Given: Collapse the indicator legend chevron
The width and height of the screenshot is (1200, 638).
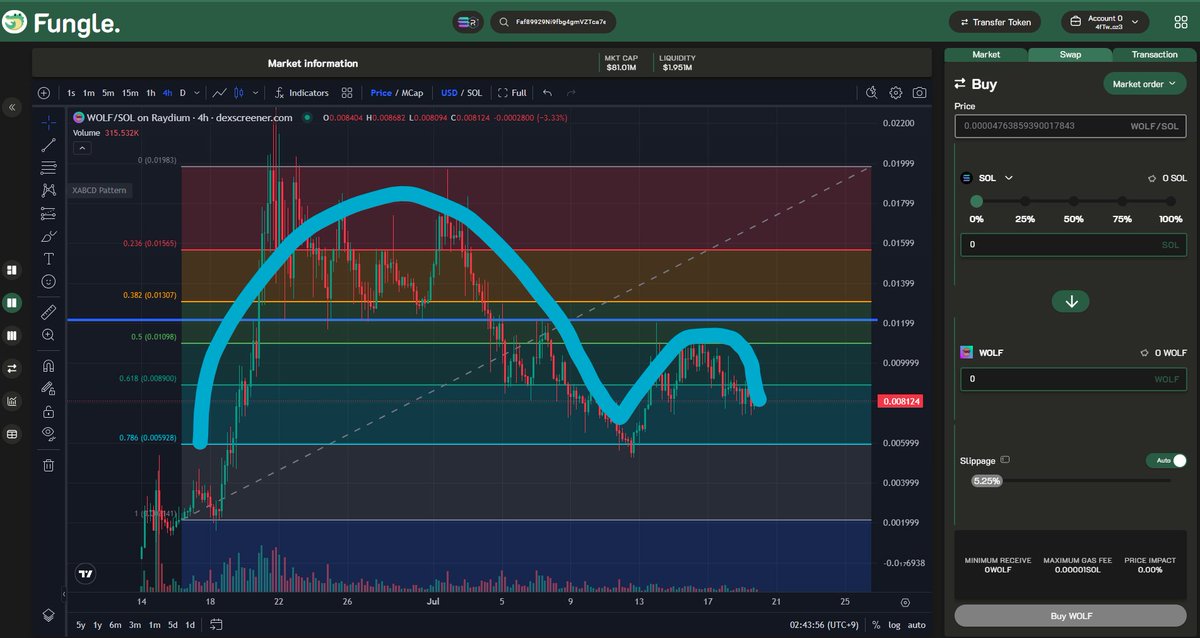Looking at the screenshot, I should pos(82,148).
